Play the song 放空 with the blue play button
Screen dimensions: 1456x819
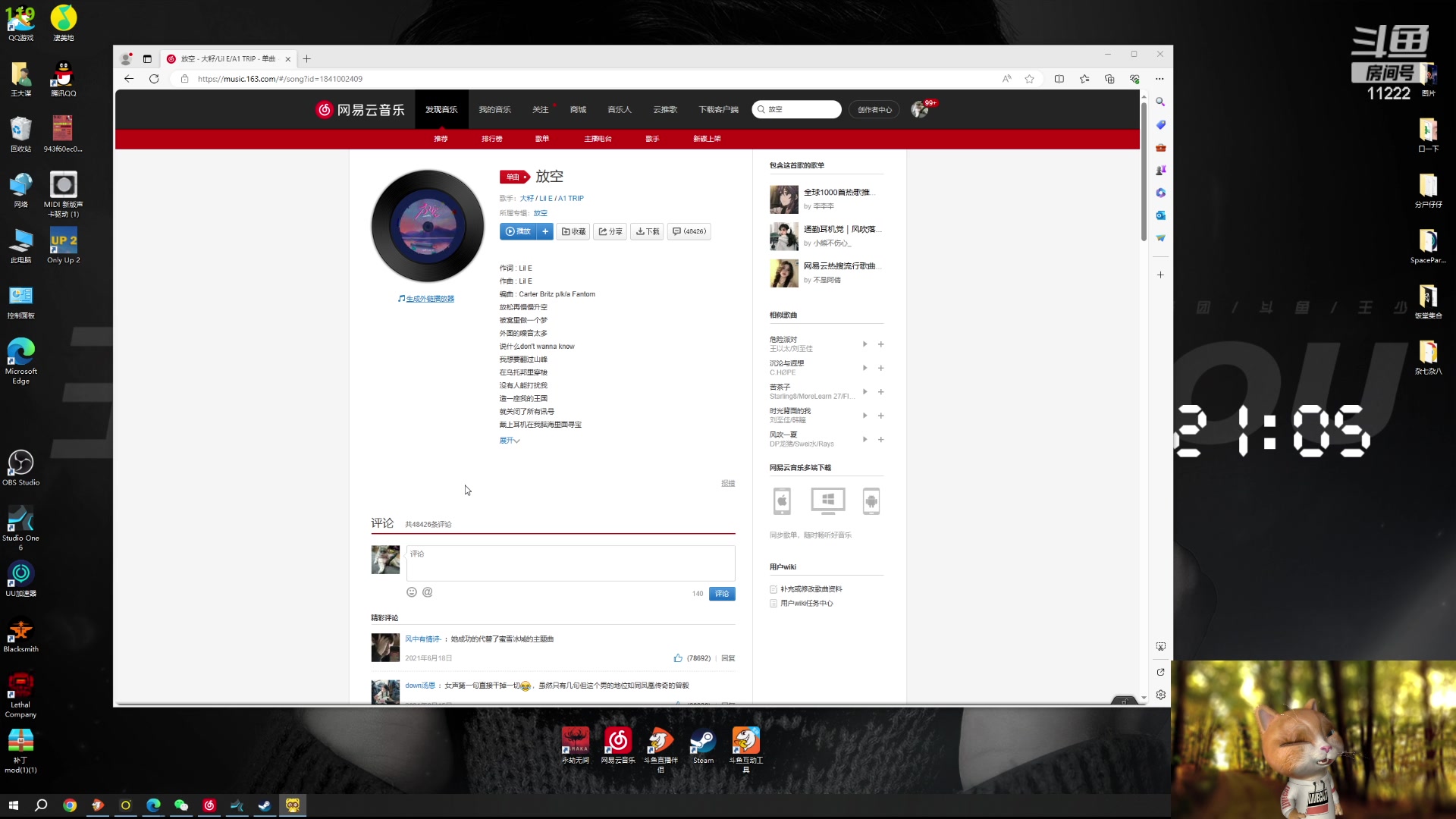[518, 231]
